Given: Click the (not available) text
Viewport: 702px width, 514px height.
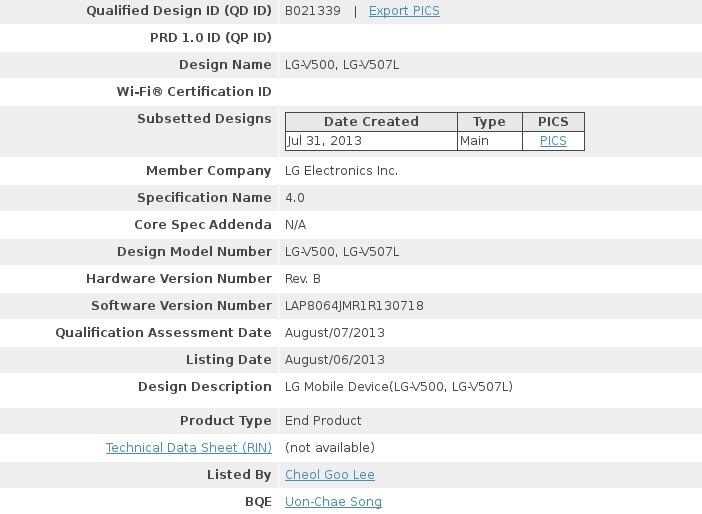Looking at the screenshot, I should click(330, 448).
